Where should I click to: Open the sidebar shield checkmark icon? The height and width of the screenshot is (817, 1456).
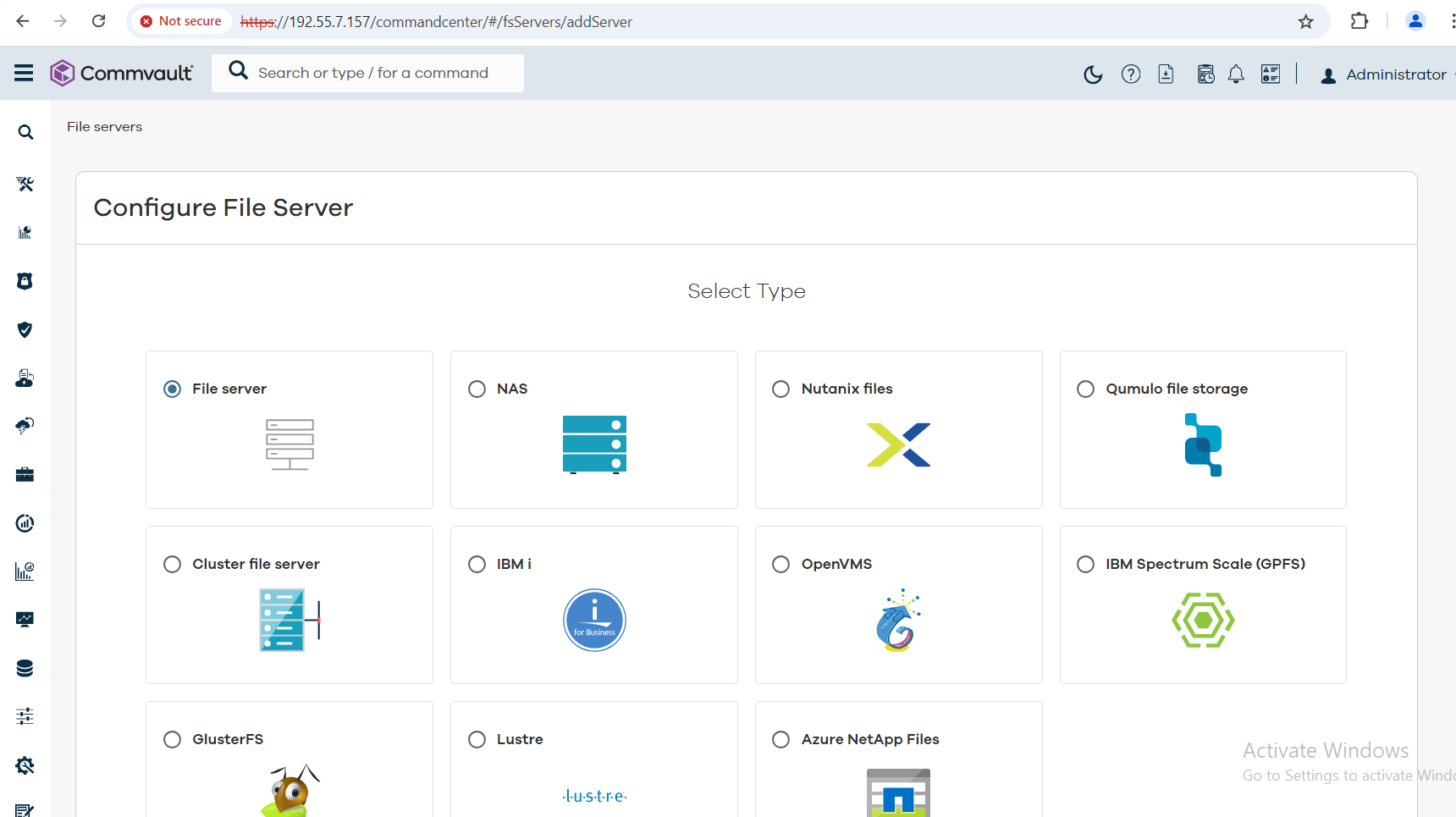(25, 329)
